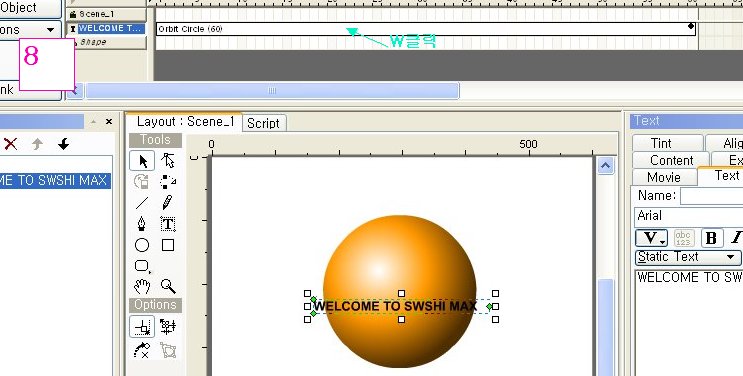Screen dimensions: 743x376
Task: Close the Outline panel
Action: 109,122
